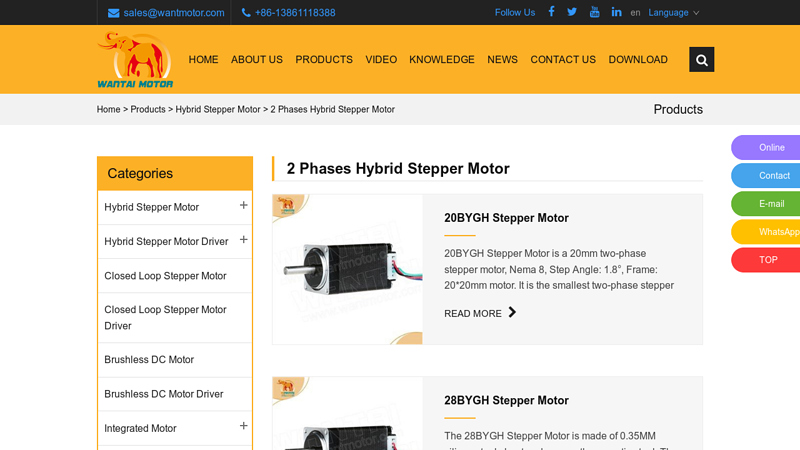This screenshot has height=450, width=800.
Task: Select Hybrid Stepper Motor Driver category label
Action: pos(166,241)
